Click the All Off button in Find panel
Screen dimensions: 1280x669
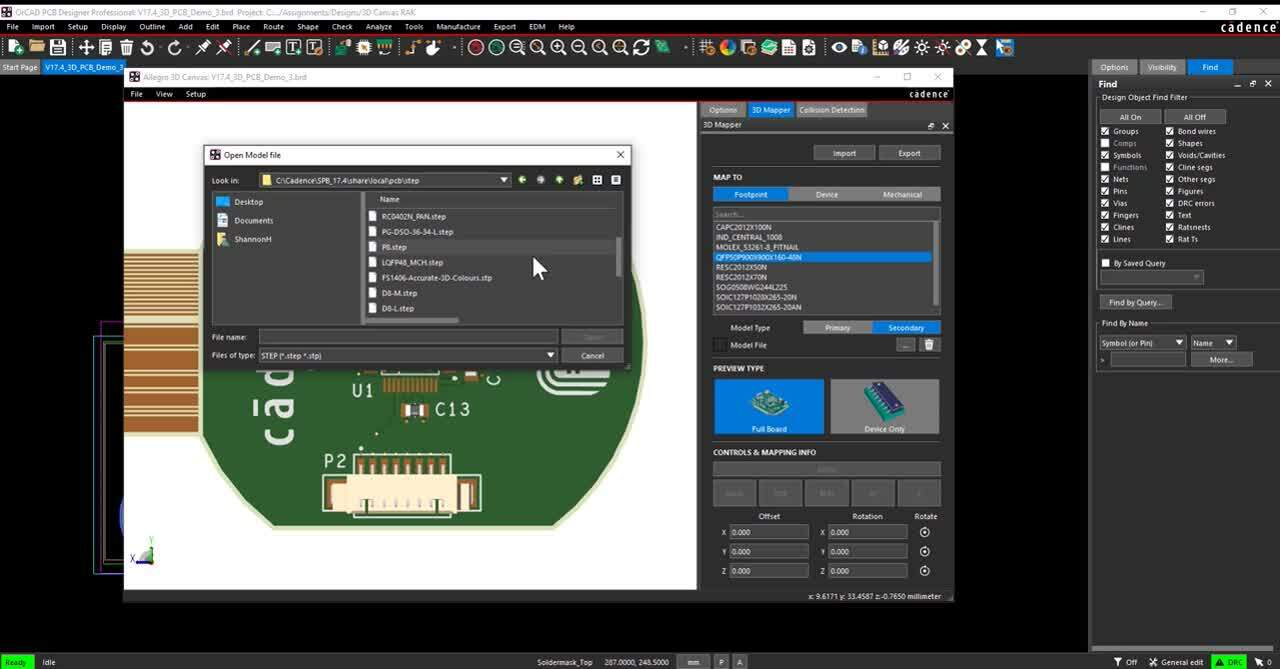pyautogui.click(x=1196, y=117)
